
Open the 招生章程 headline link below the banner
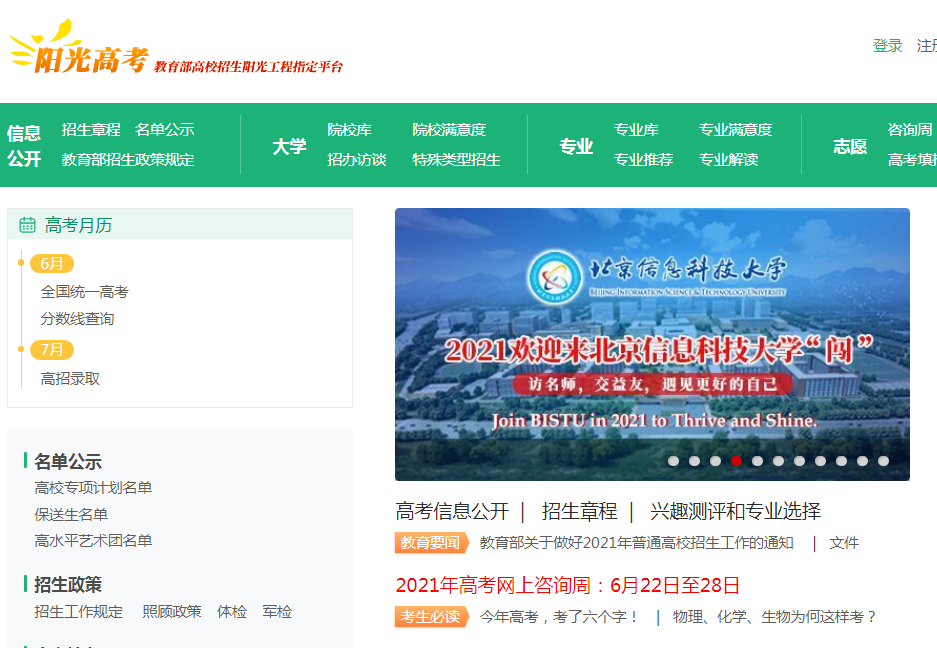[x=579, y=511]
